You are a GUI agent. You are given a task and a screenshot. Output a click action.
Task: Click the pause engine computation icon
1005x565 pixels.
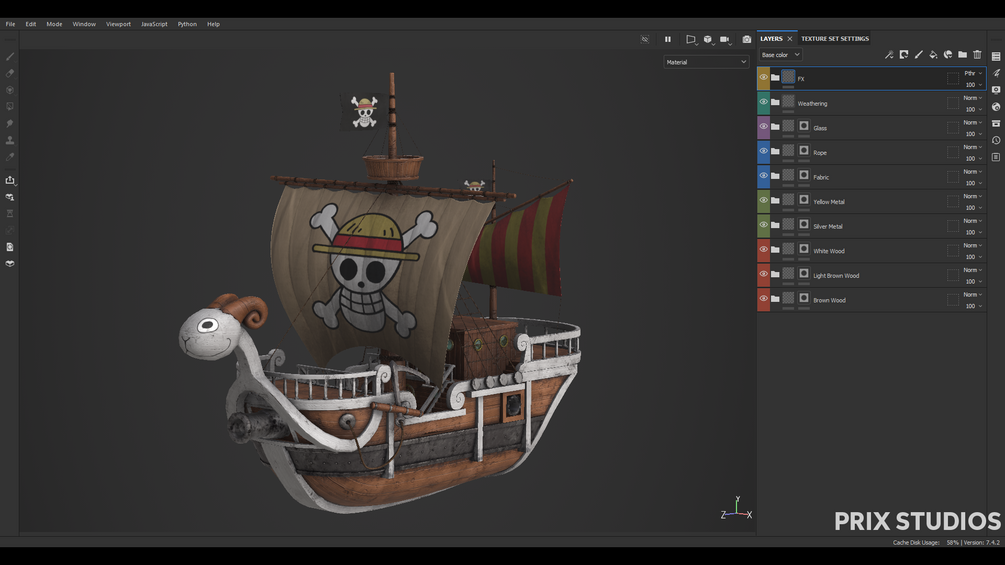667,39
